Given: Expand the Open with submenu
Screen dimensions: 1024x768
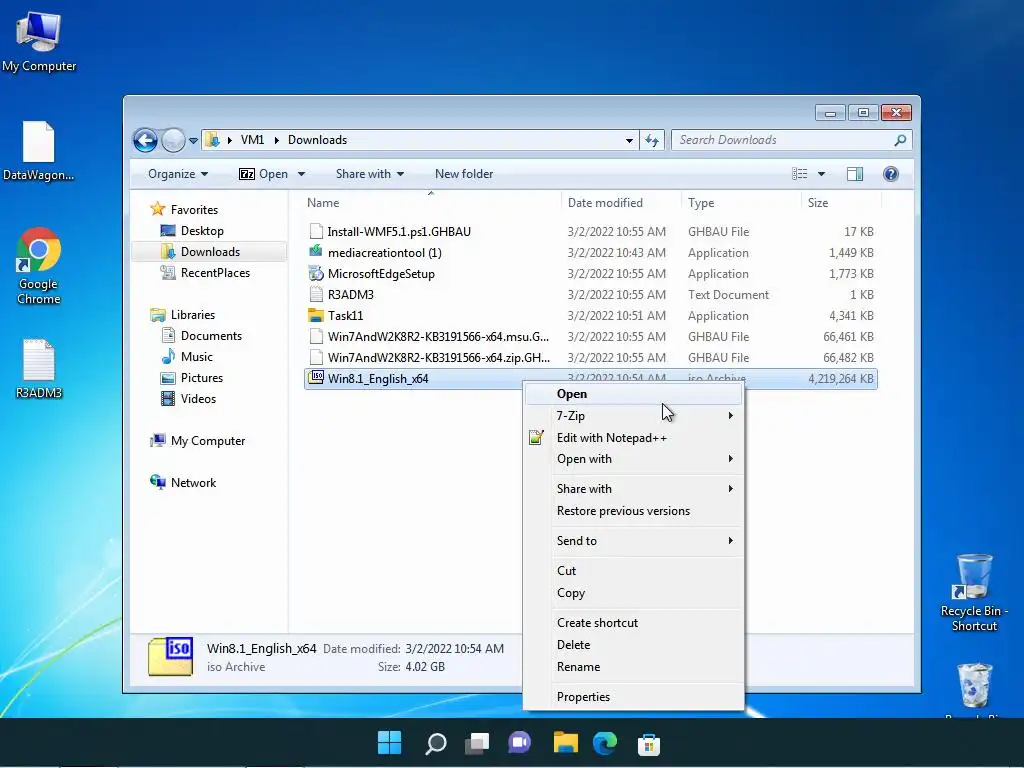Looking at the screenshot, I should (x=633, y=458).
